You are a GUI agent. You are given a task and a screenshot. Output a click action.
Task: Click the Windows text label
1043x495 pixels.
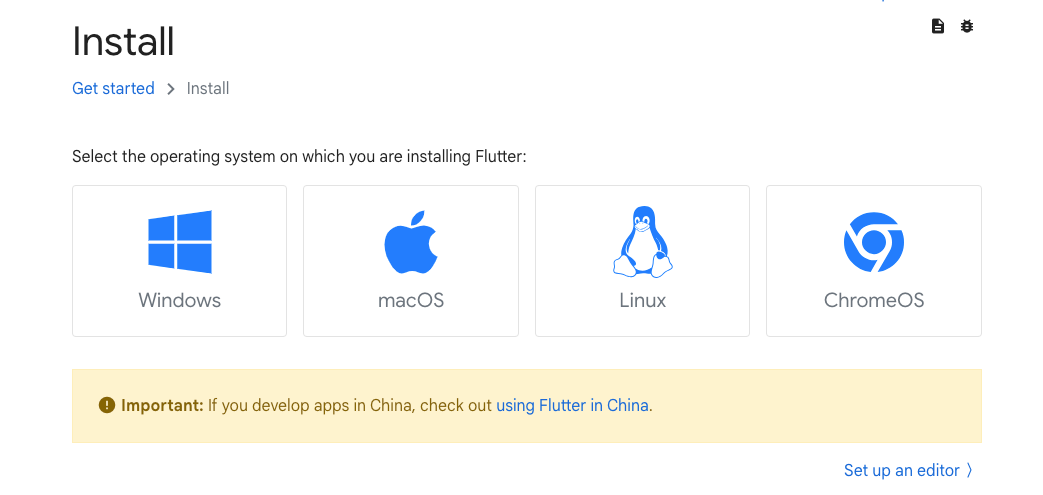[180, 300]
